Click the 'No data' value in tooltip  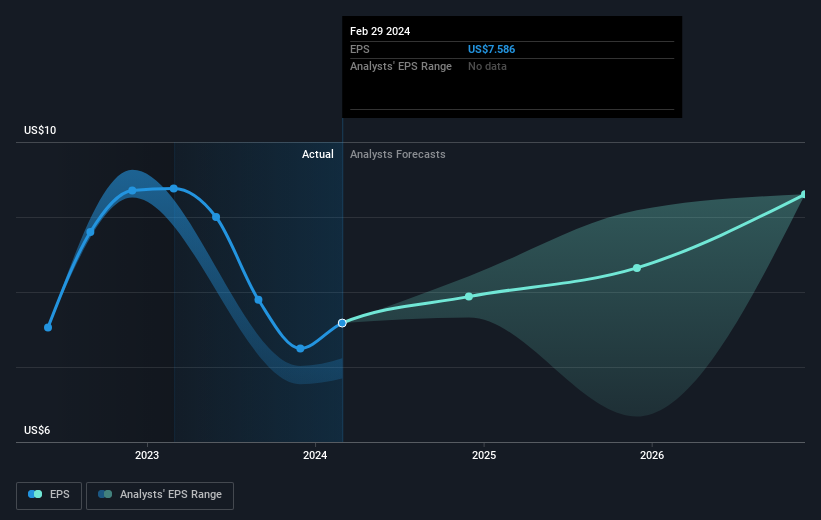[x=487, y=67]
